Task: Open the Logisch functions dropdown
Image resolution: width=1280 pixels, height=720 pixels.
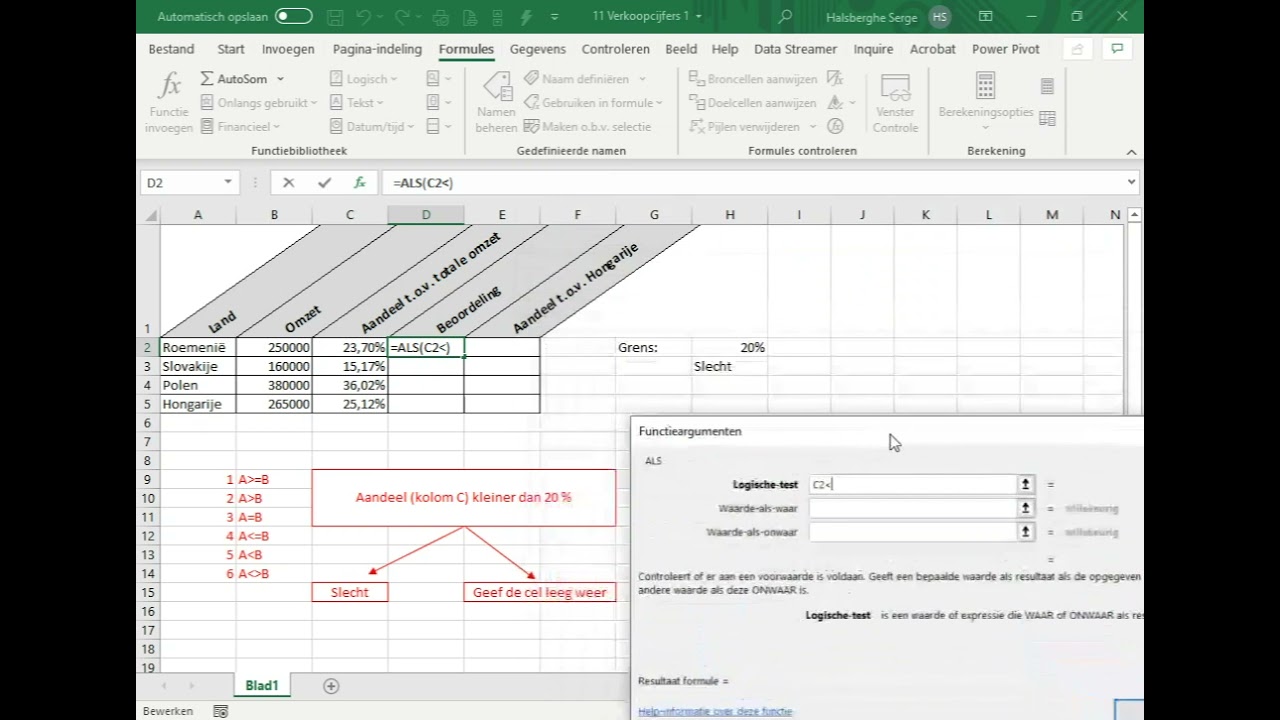Action: pyautogui.click(x=363, y=79)
